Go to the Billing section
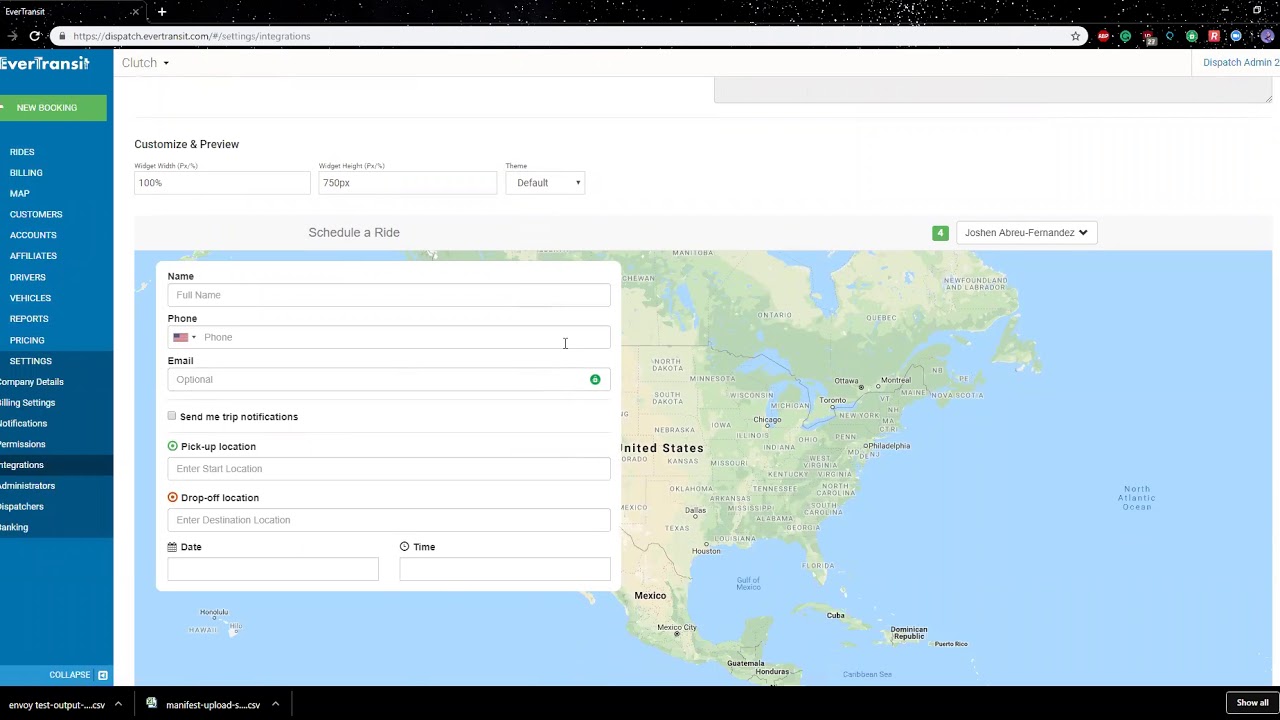1280x720 pixels. [26, 173]
